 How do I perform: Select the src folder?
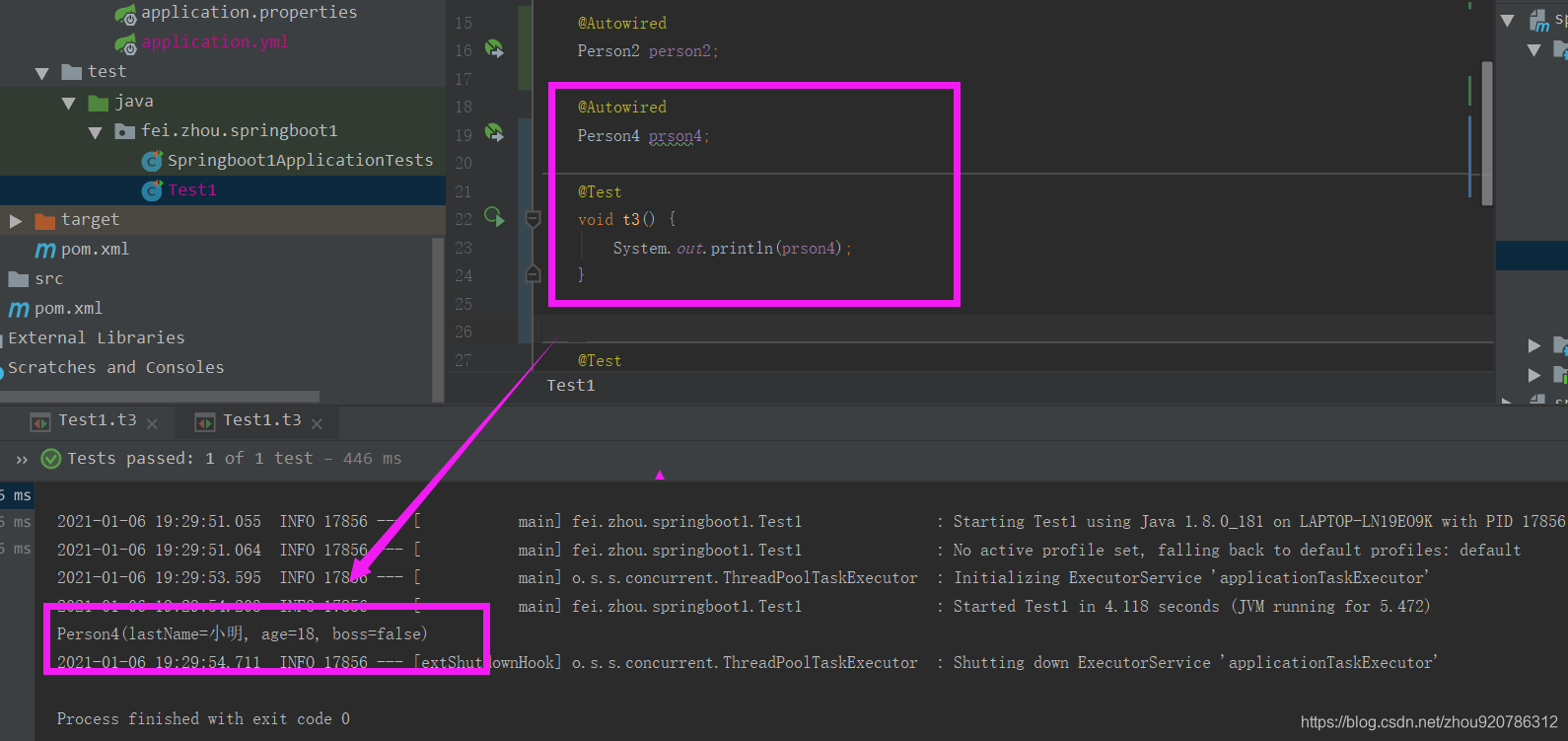coord(48,278)
